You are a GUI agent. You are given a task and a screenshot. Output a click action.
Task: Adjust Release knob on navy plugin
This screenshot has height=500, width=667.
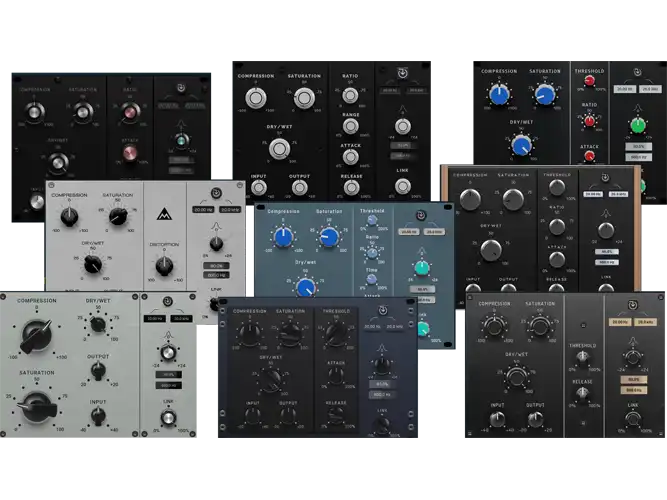336,414
